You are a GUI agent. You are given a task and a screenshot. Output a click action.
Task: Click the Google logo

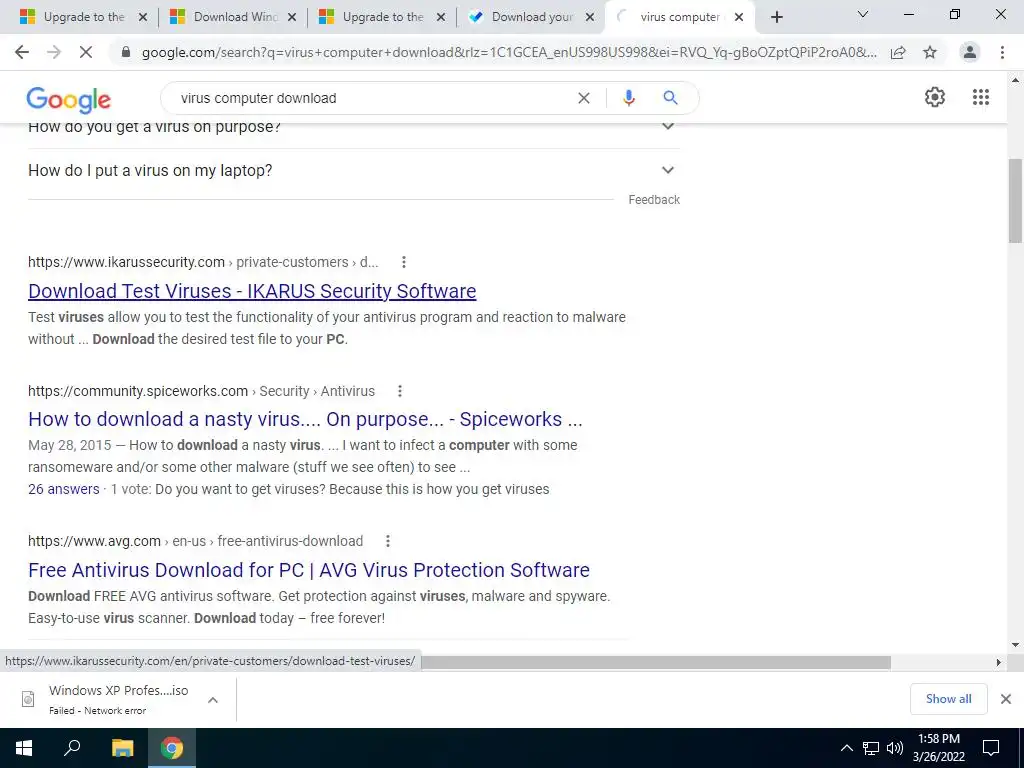(x=69, y=100)
